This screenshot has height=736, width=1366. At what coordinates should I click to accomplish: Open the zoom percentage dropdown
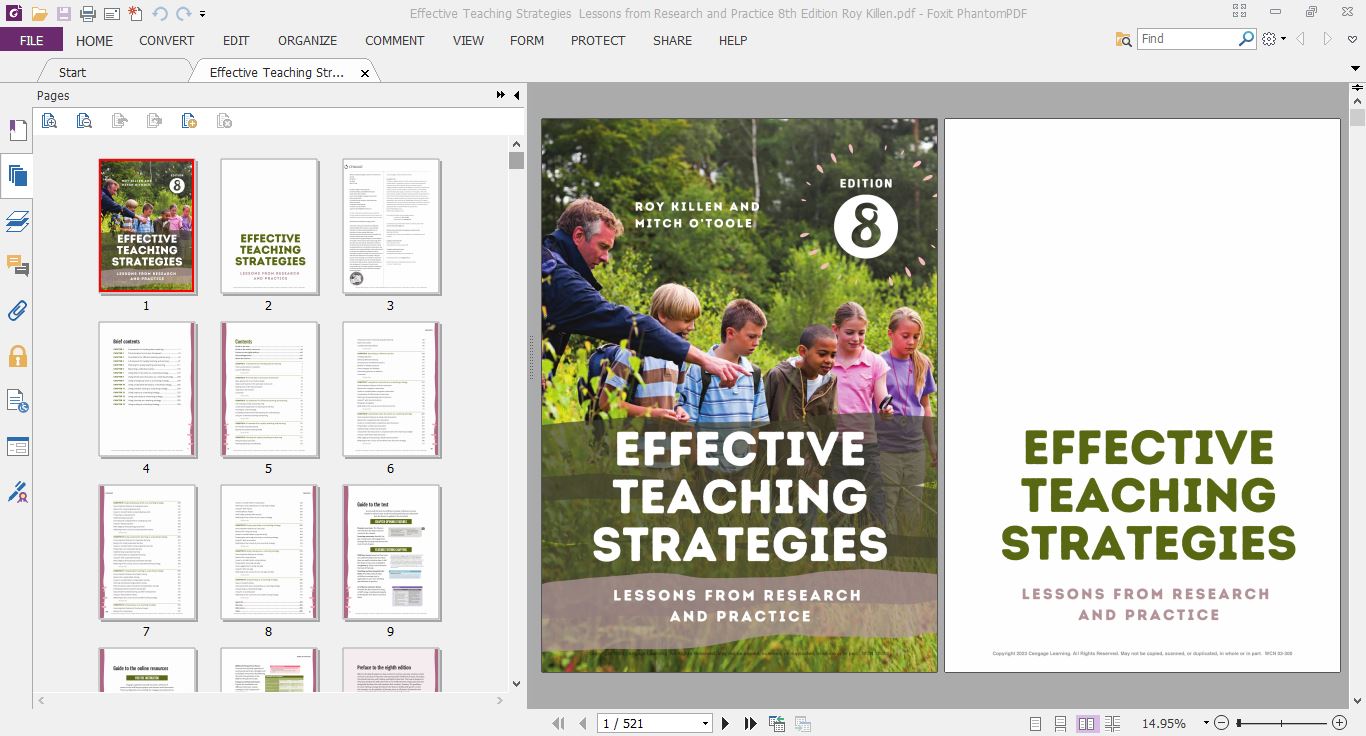click(1206, 723)
